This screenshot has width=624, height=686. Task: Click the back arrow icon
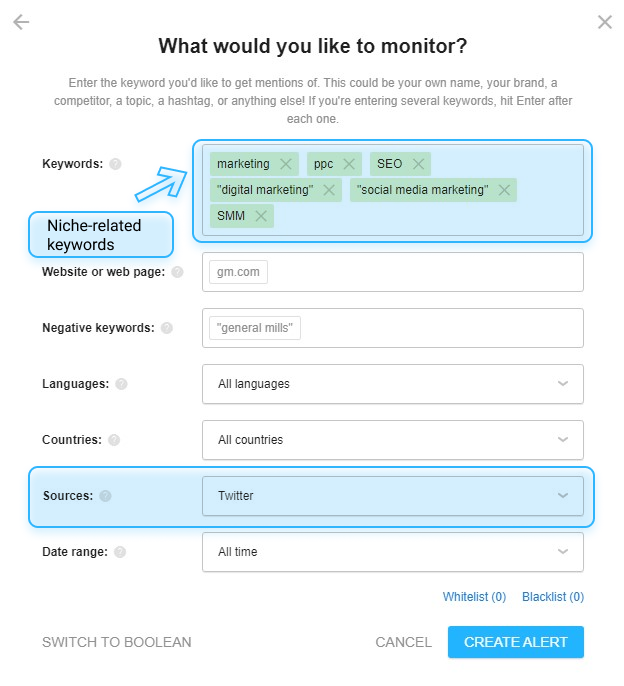21,22
